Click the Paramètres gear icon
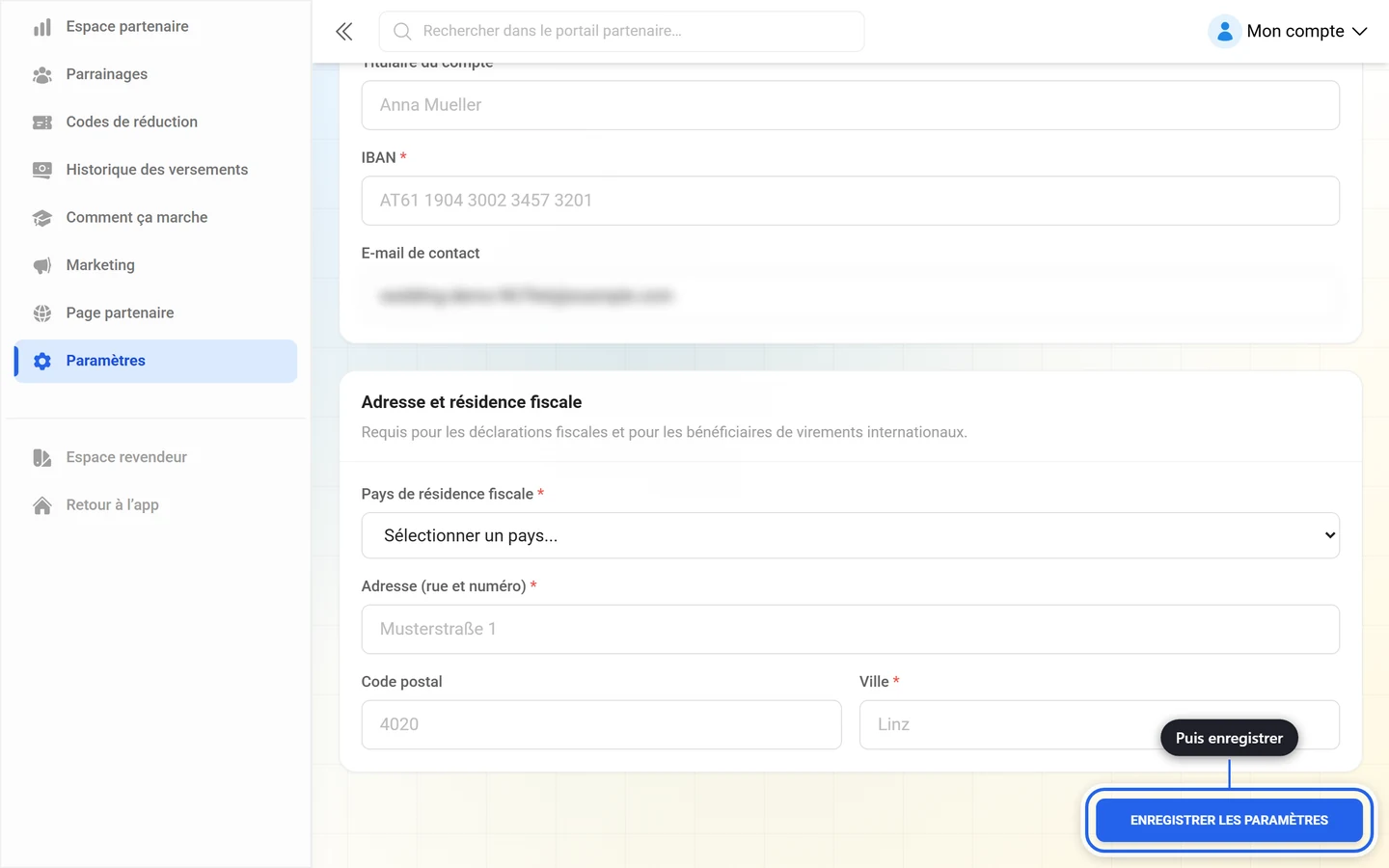The height and width of the screenshot is (868, 1389). point(42,361)
